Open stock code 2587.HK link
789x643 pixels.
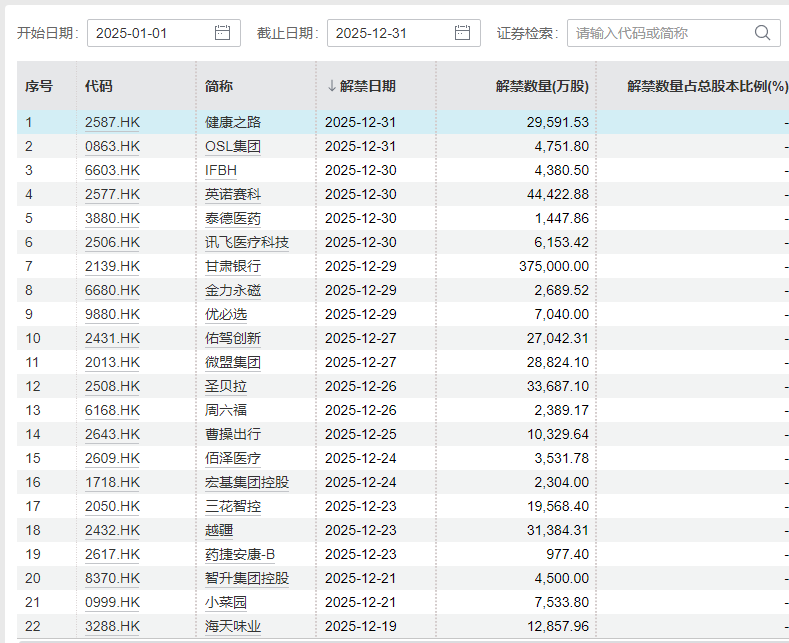point(112,122)
